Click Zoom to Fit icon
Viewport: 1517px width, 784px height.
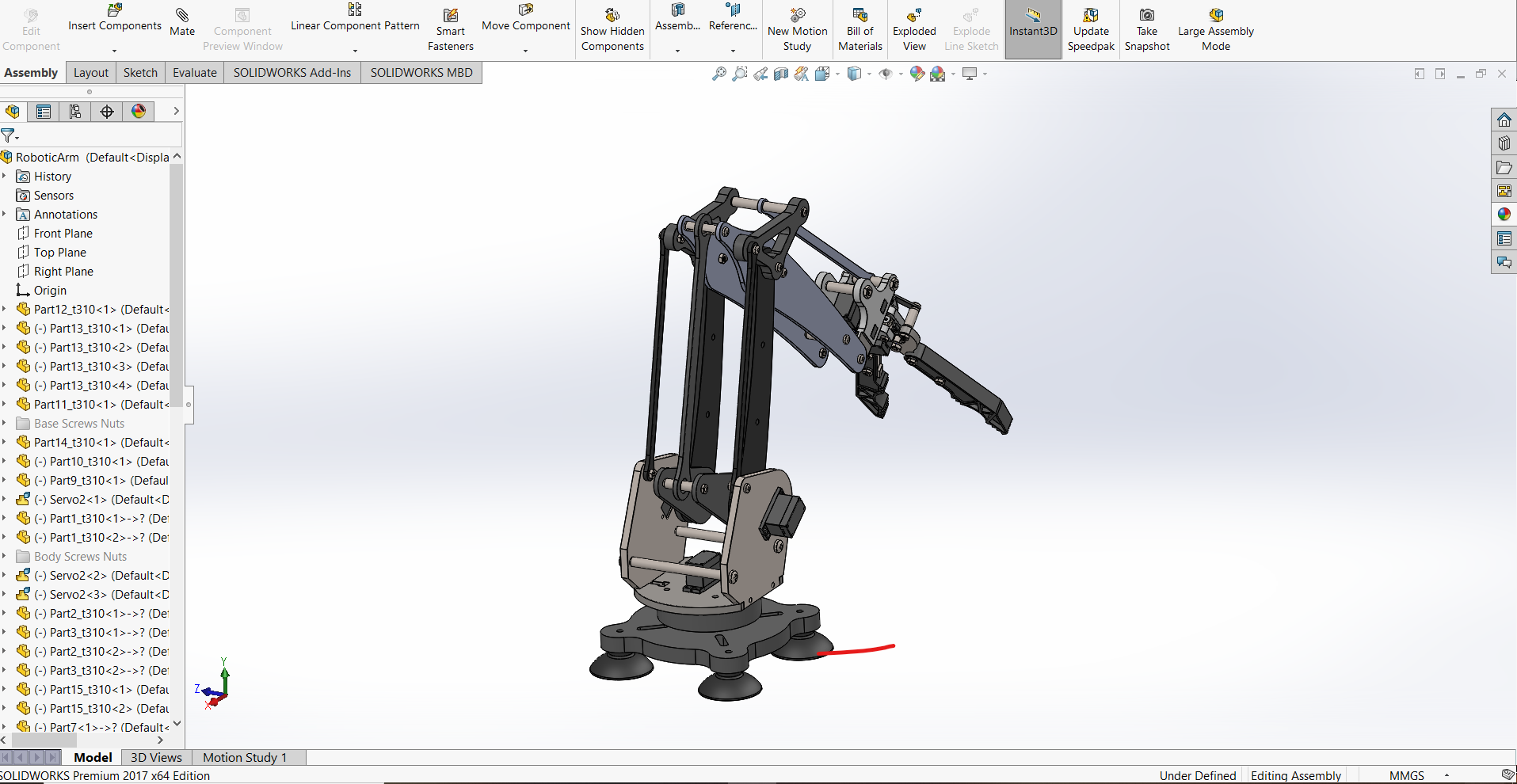click(719, 74)
